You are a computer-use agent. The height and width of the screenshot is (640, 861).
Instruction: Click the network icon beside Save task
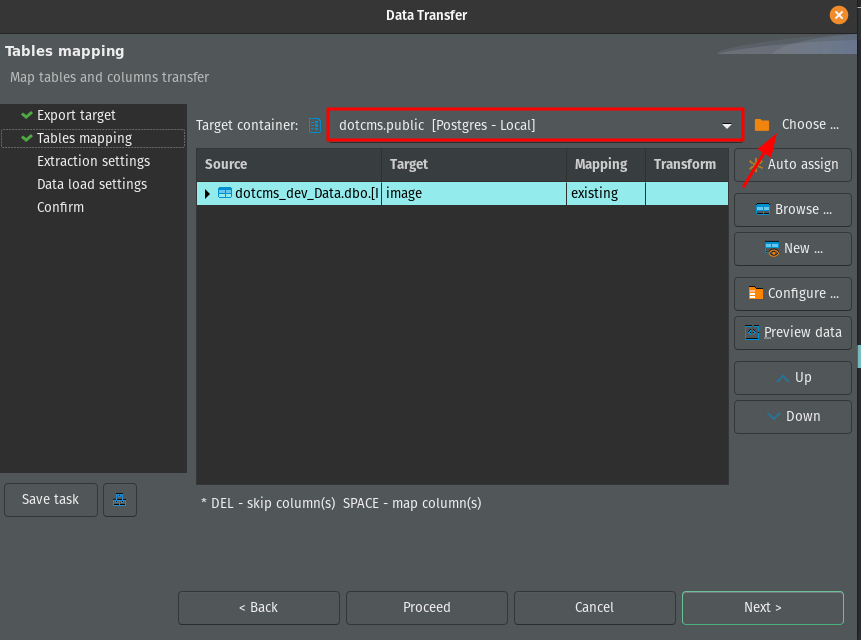[120, 500]
